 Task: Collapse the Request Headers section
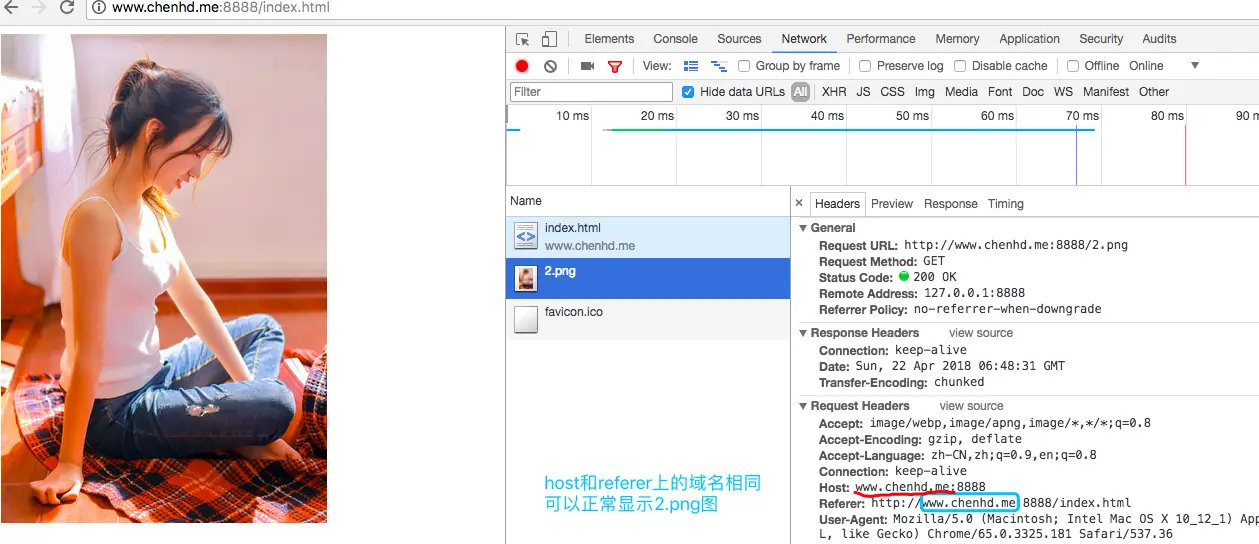click(x=803, y=406)
